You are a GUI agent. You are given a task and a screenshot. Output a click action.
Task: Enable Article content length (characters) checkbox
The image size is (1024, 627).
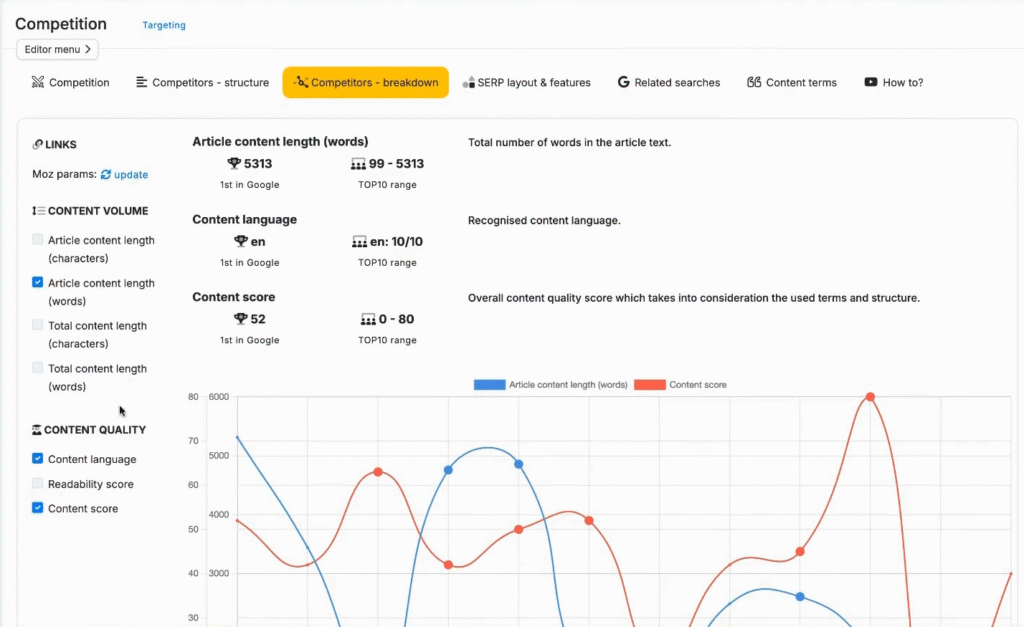pos(37,240)
